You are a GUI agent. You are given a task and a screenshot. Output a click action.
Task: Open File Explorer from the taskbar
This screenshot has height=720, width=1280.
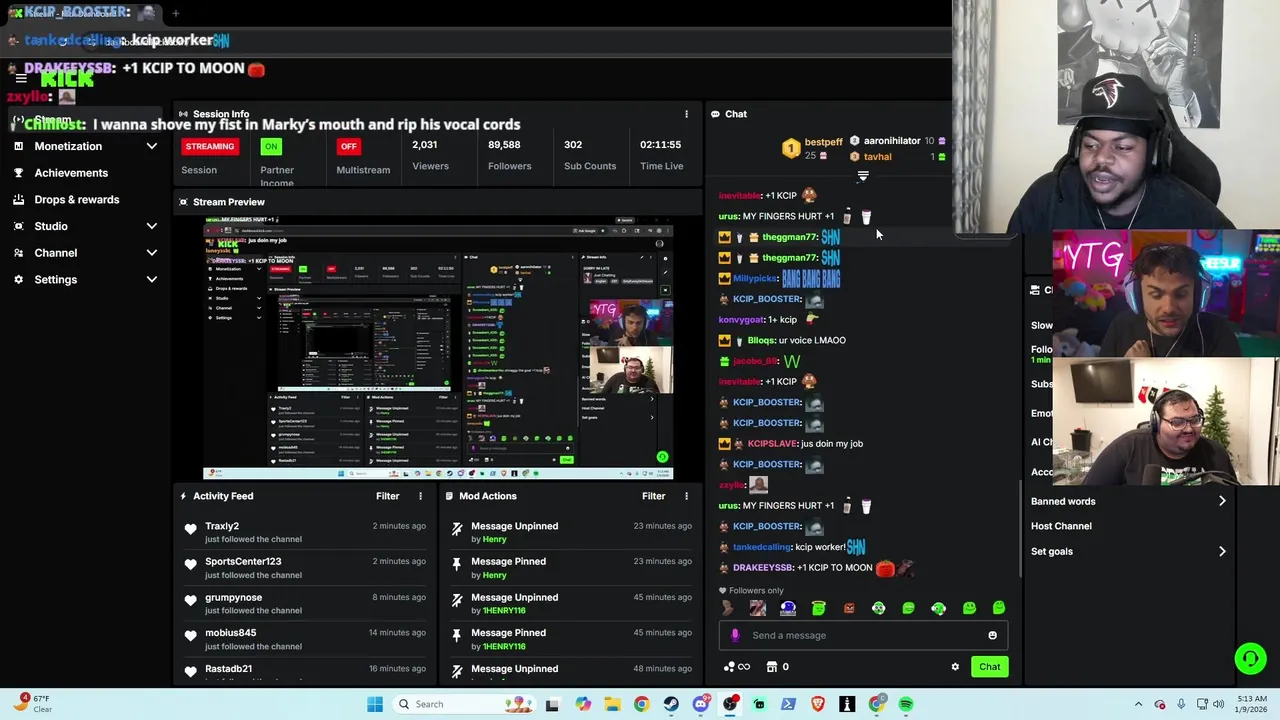tap(612, 704)
